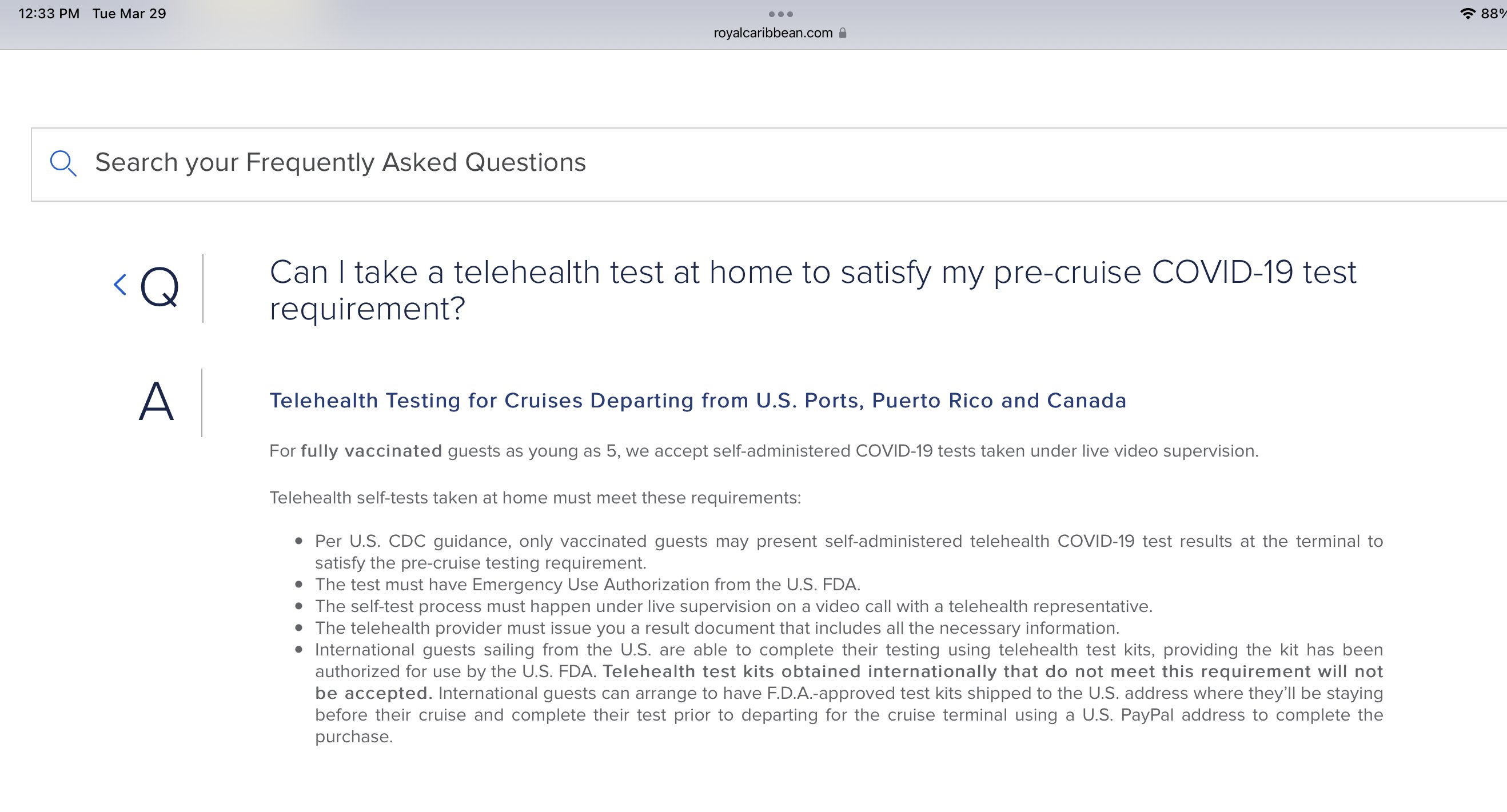This screenshot has width=1507, height=812.
Task: Select the royalcaribbean.com address text
Action: click(x=773, y=33)
